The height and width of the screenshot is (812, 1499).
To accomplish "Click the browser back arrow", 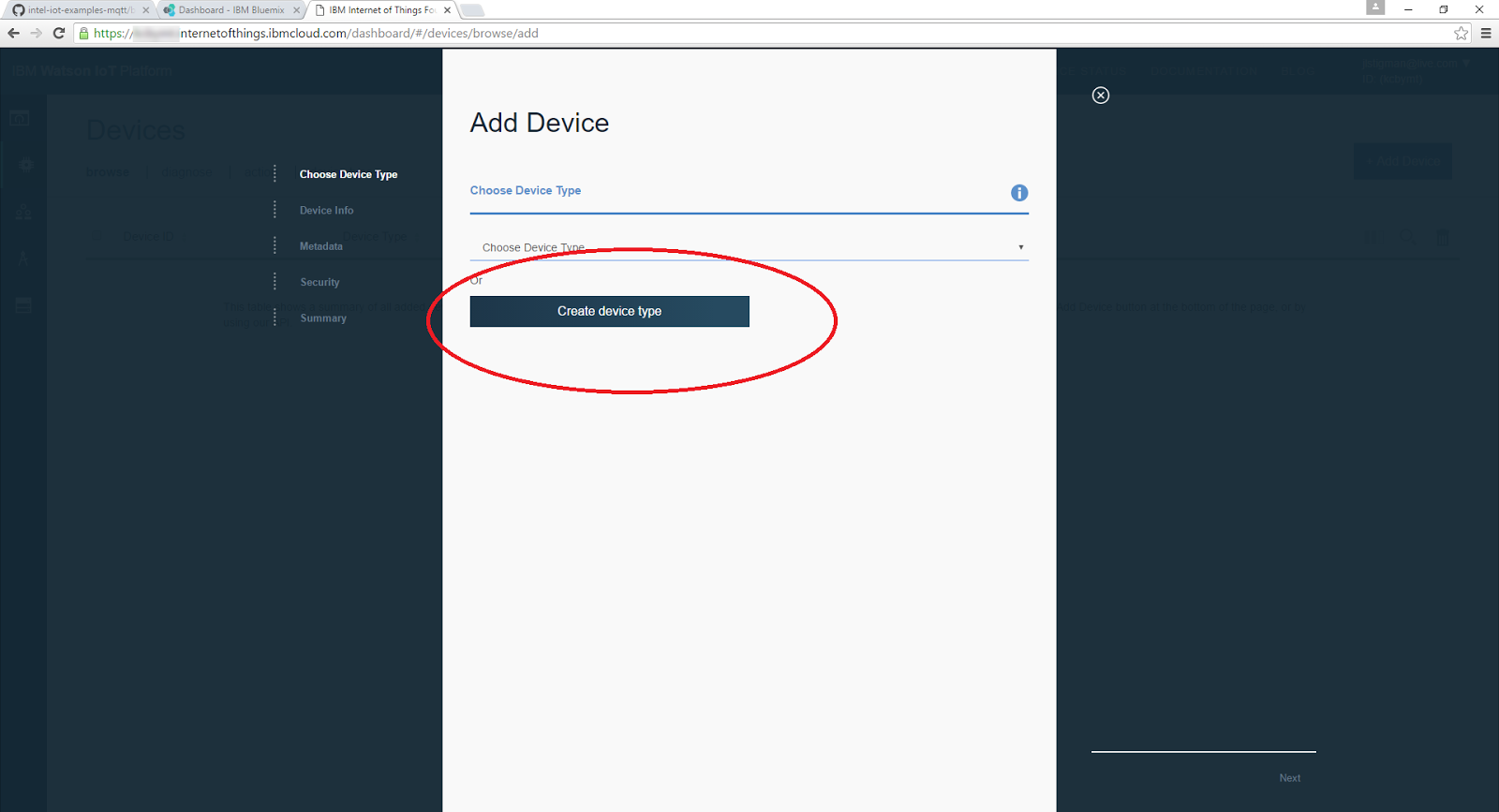I will (13, 33).
